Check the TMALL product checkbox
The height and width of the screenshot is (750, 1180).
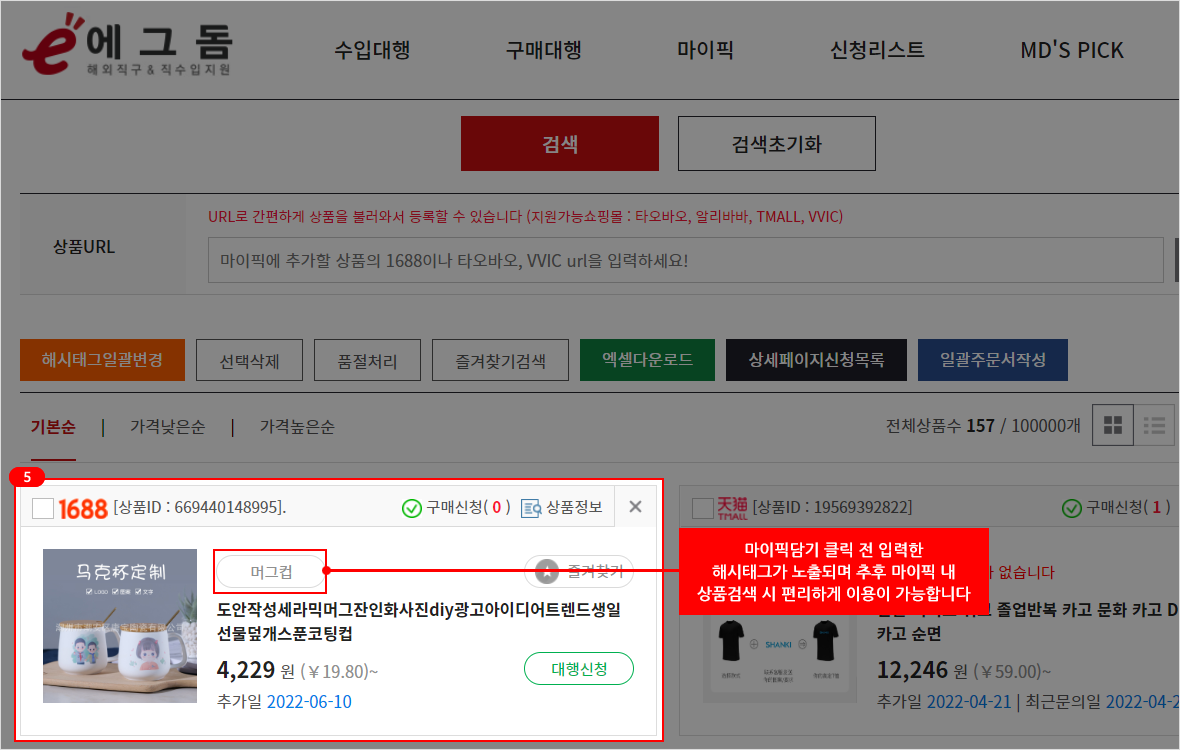[x=703, y=508]
